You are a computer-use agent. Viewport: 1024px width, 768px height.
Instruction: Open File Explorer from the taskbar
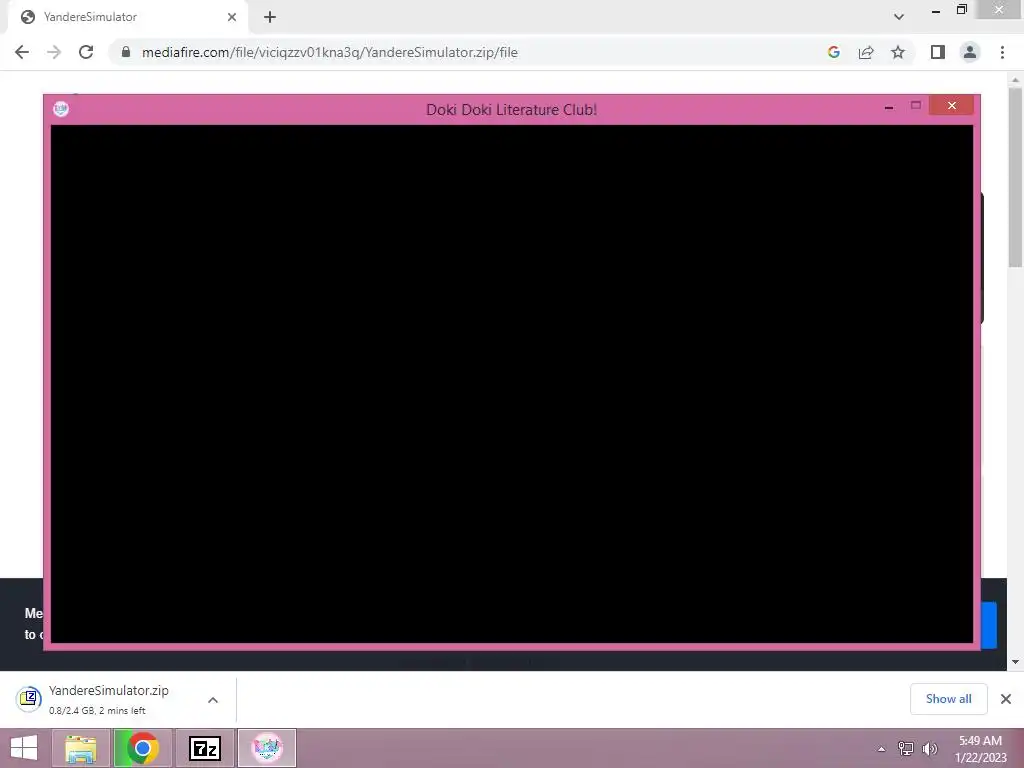(x=81, y=748)
